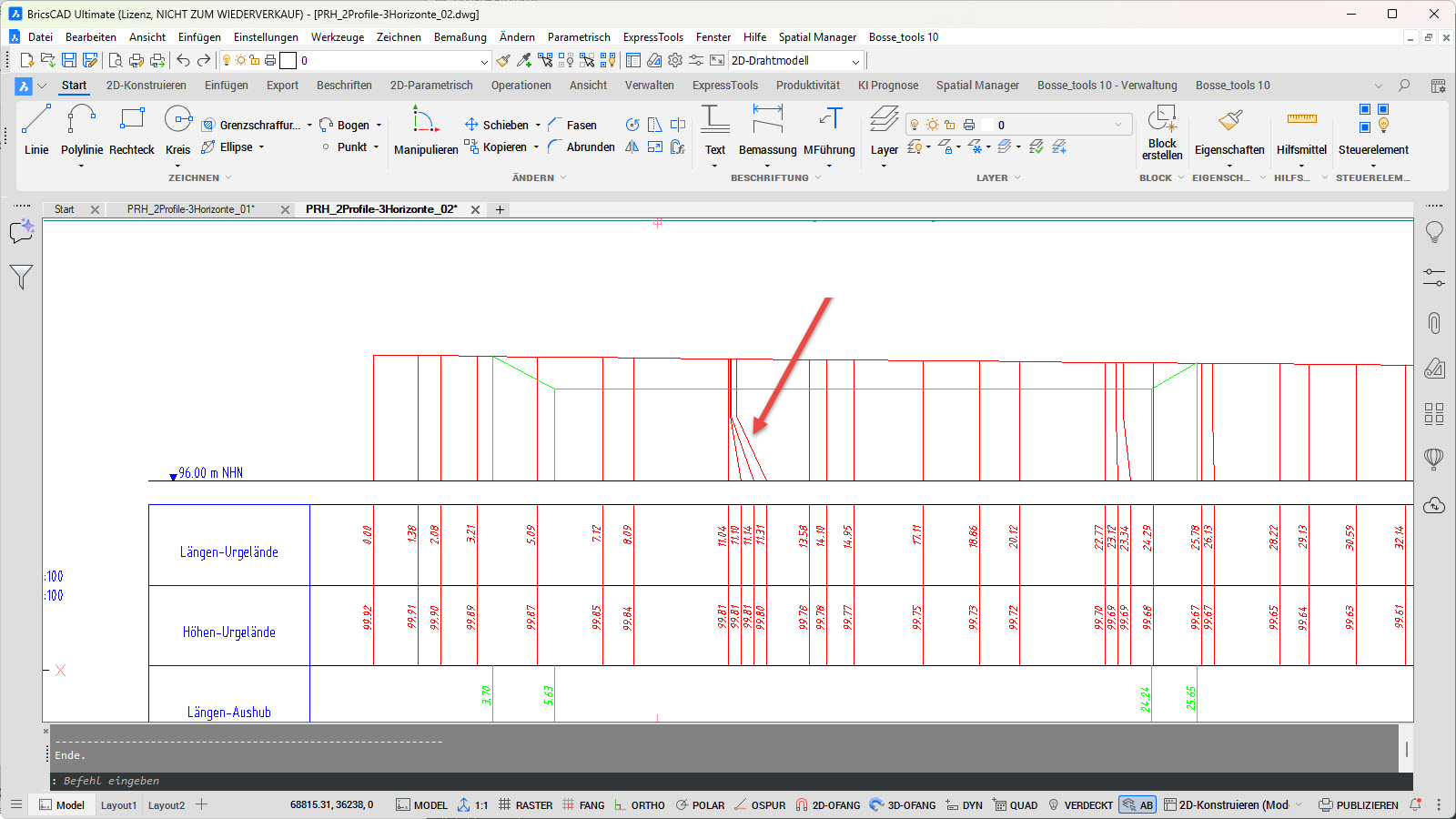Image resolution: width=1456 pixels, height=819 pixels.
Task: Switch to PRH_2Profile-3Horizonte_01 document tab
Action: pos(191,209)
